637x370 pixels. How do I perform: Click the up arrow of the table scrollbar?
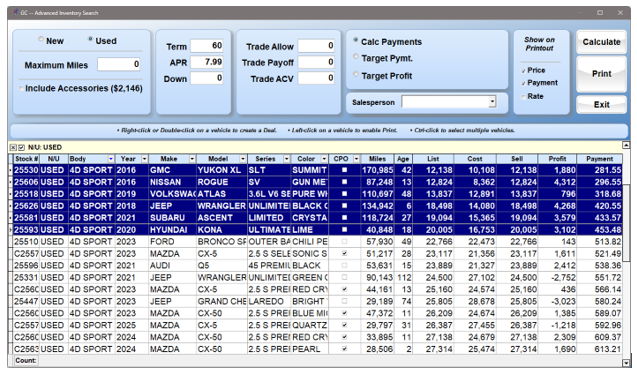click(626, 145)
